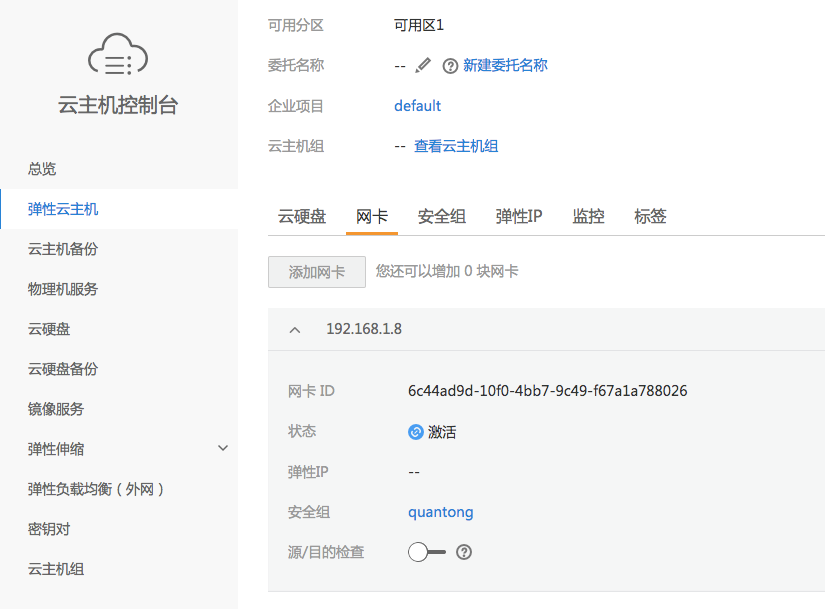Click the help icon next to 新建委托名称

(450, 66)
